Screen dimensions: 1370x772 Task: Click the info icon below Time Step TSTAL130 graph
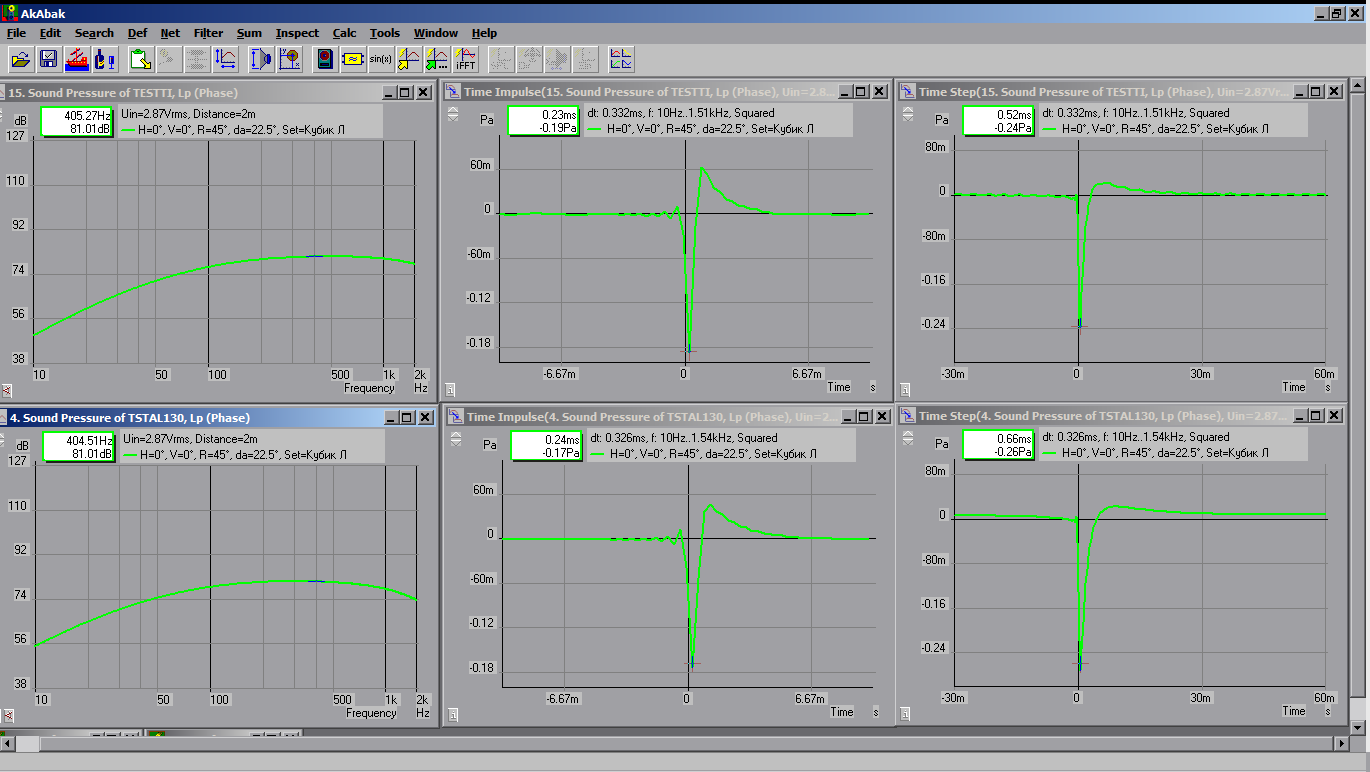(905, 715)
